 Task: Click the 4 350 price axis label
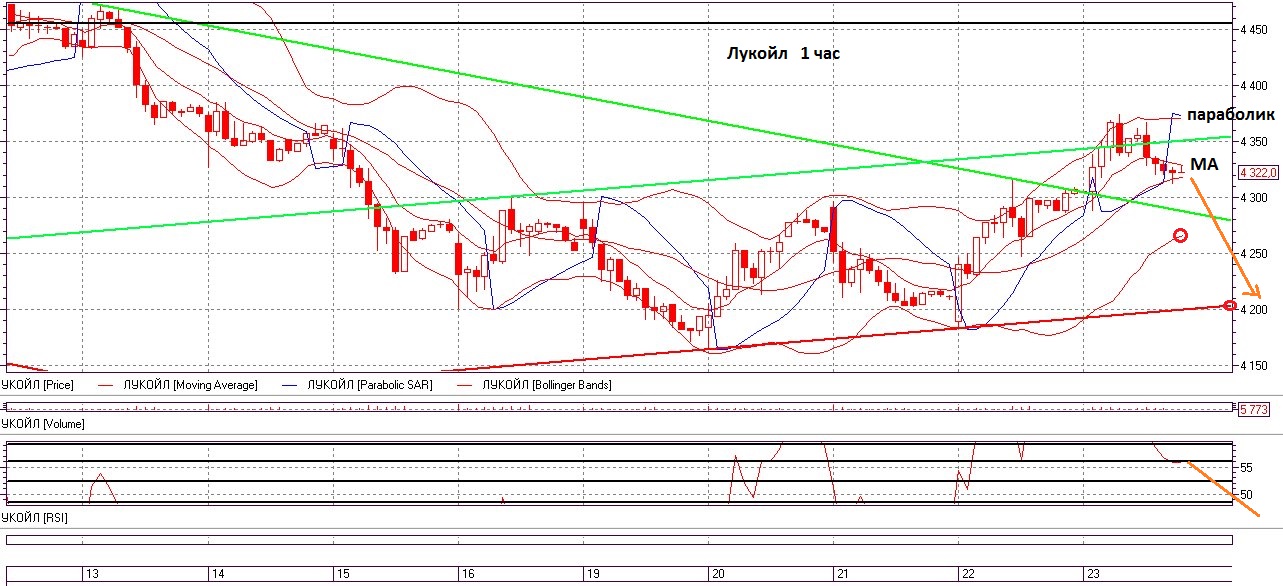(1255, 142)
